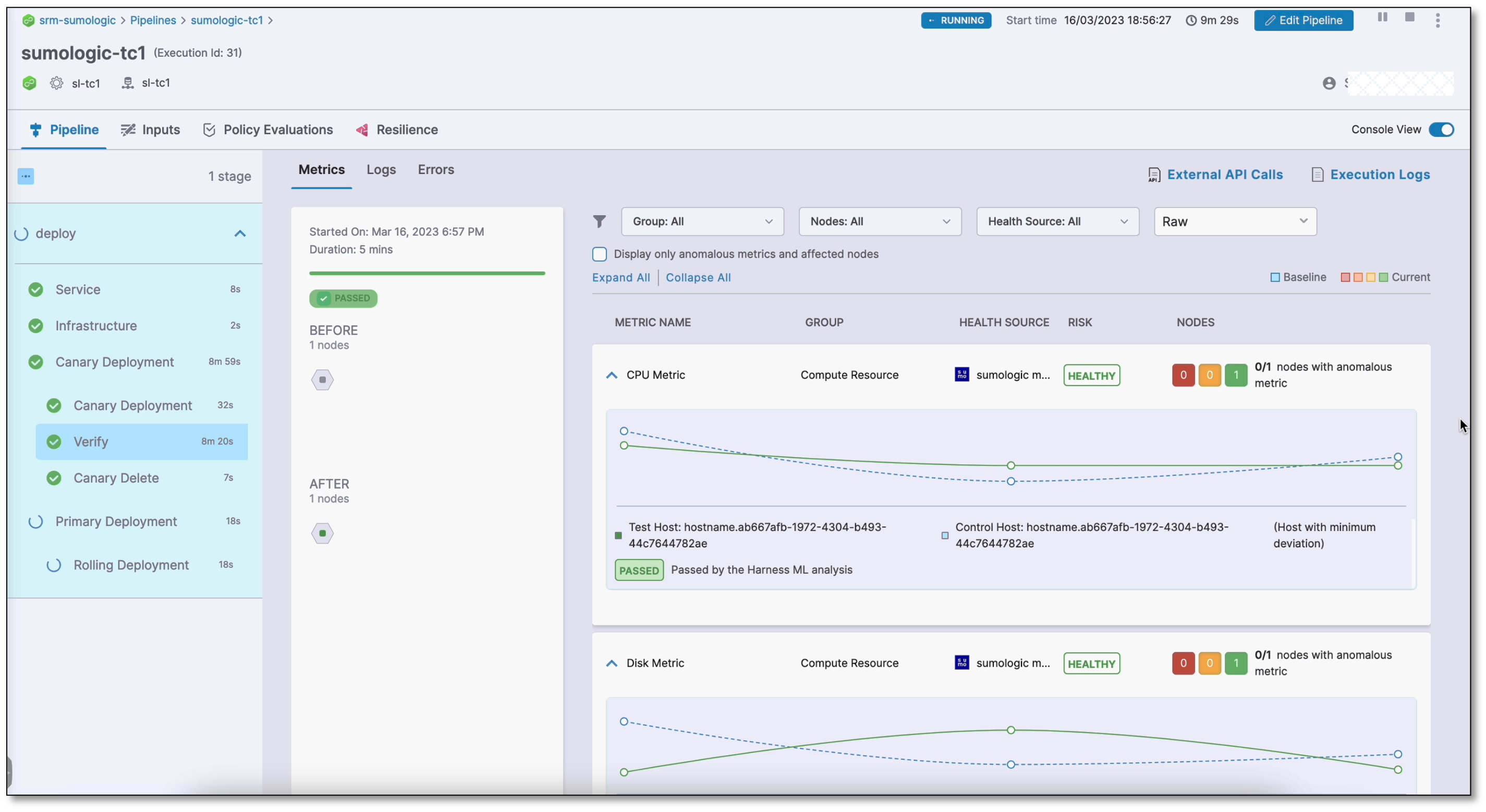Switch to the Errors tab

pos(436,169)
